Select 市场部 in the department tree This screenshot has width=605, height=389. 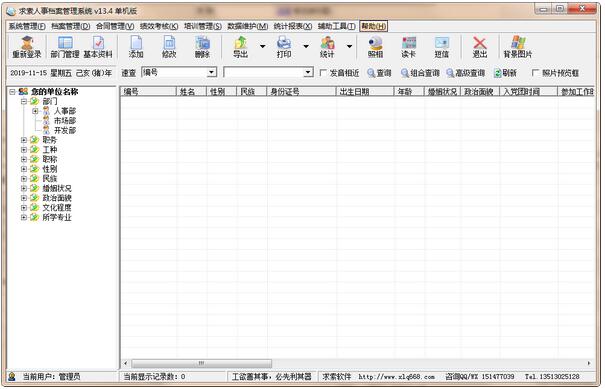pos(65,121)
